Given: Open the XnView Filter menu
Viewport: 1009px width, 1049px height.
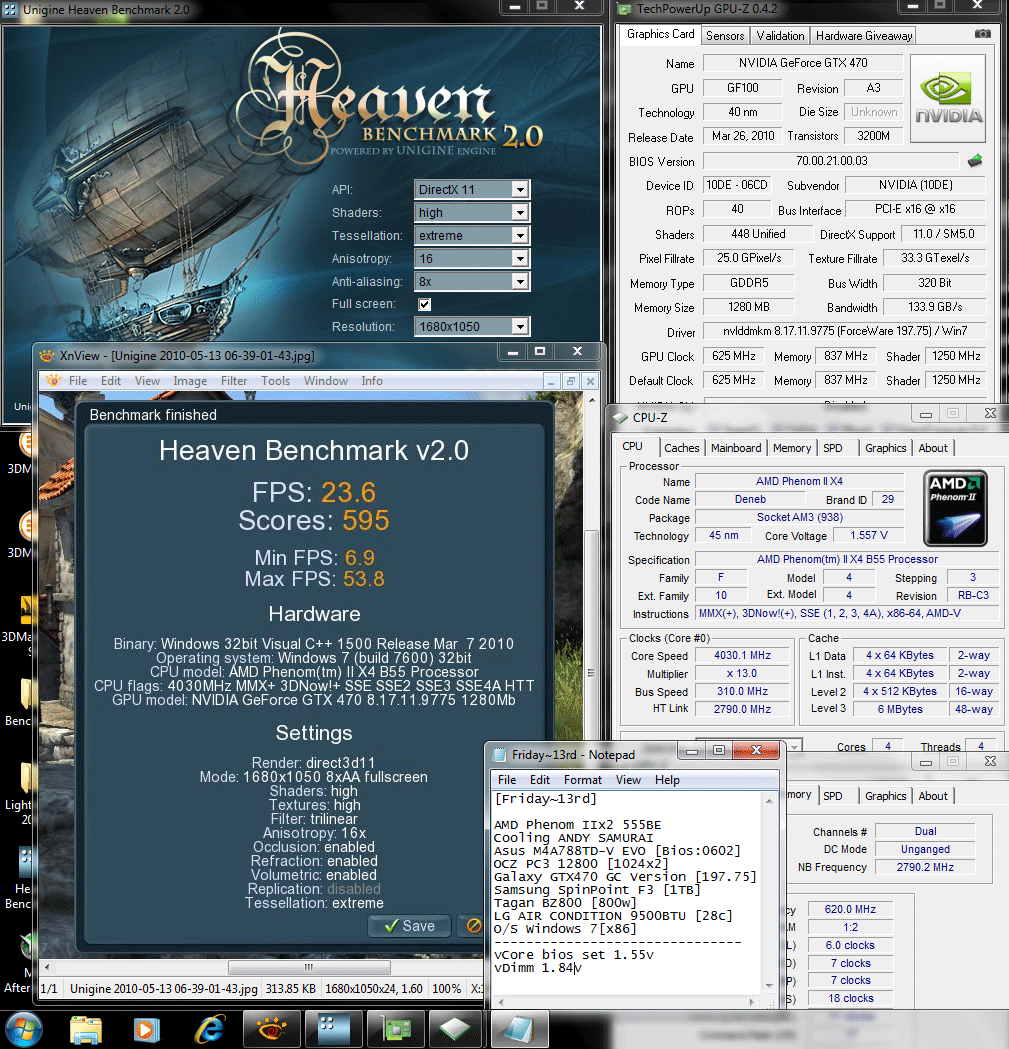Looking at the screenshot, I should (x=234, y=381).
